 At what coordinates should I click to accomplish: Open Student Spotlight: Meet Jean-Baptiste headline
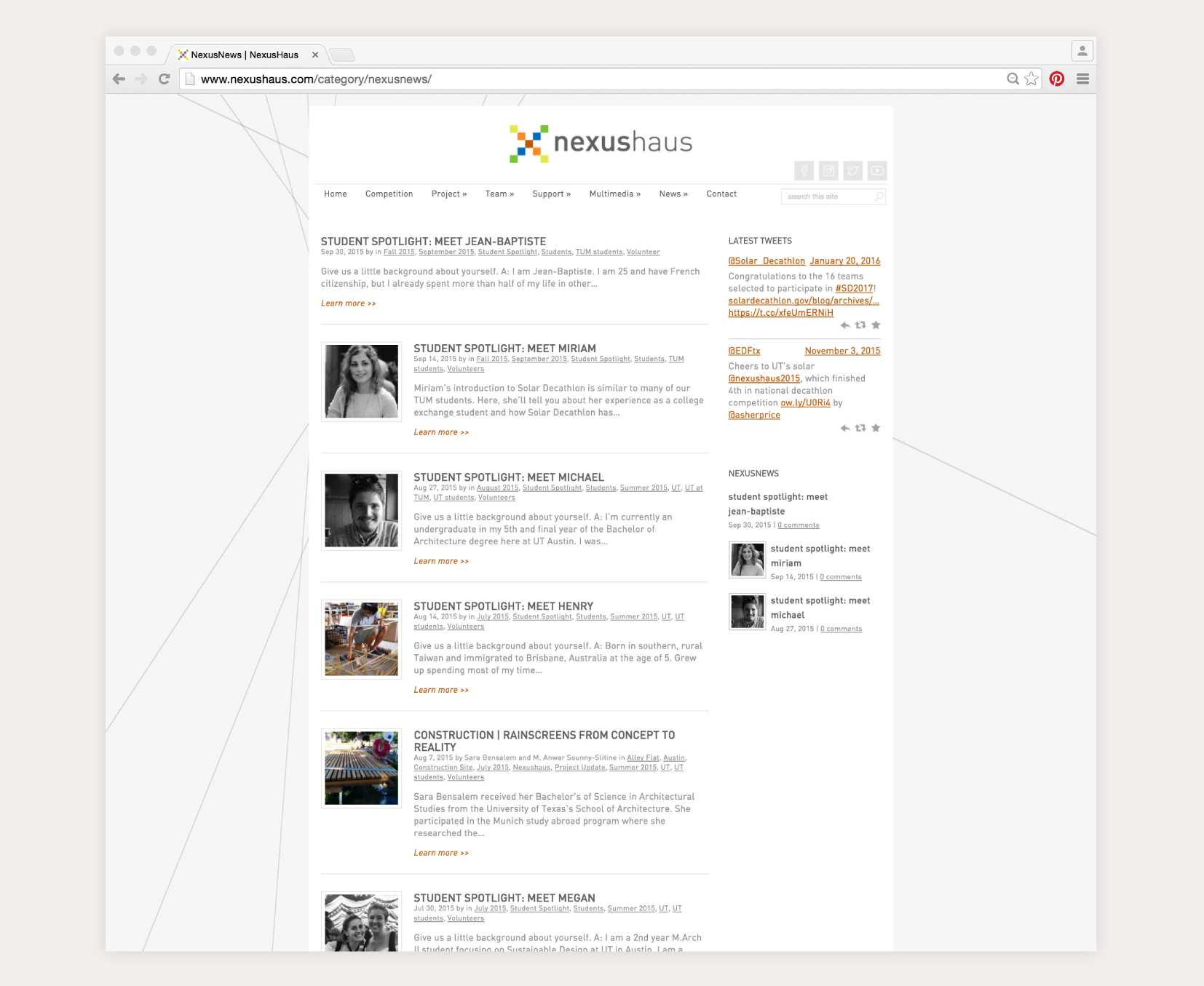433,242
